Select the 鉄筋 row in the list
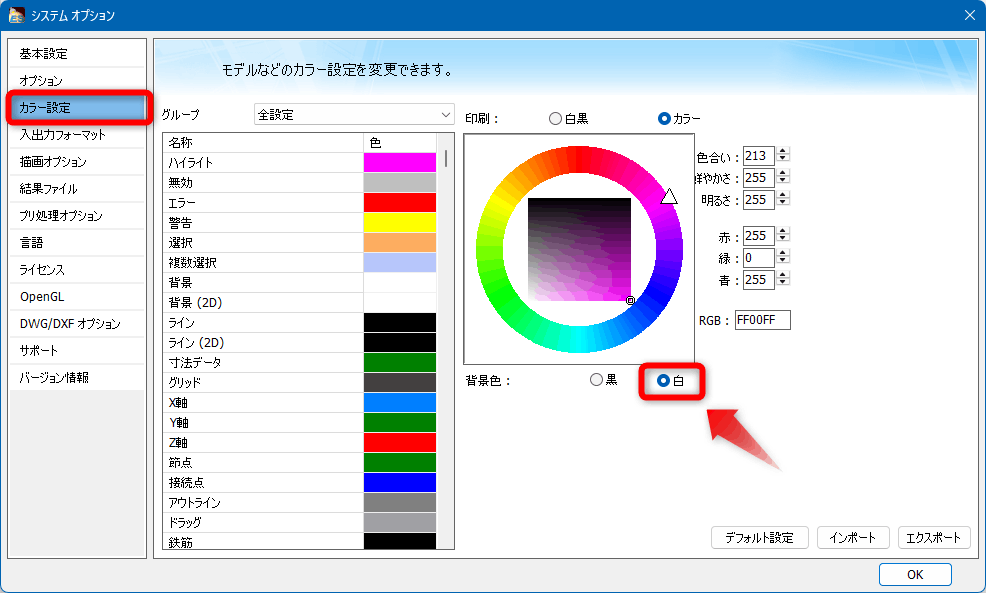986x593 pixels. (299, 541)
